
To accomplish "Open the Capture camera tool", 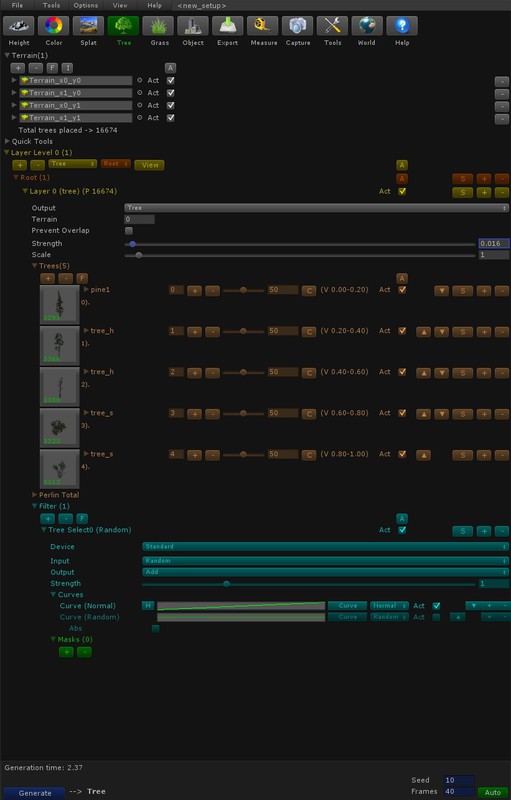I will pos(297,26).
